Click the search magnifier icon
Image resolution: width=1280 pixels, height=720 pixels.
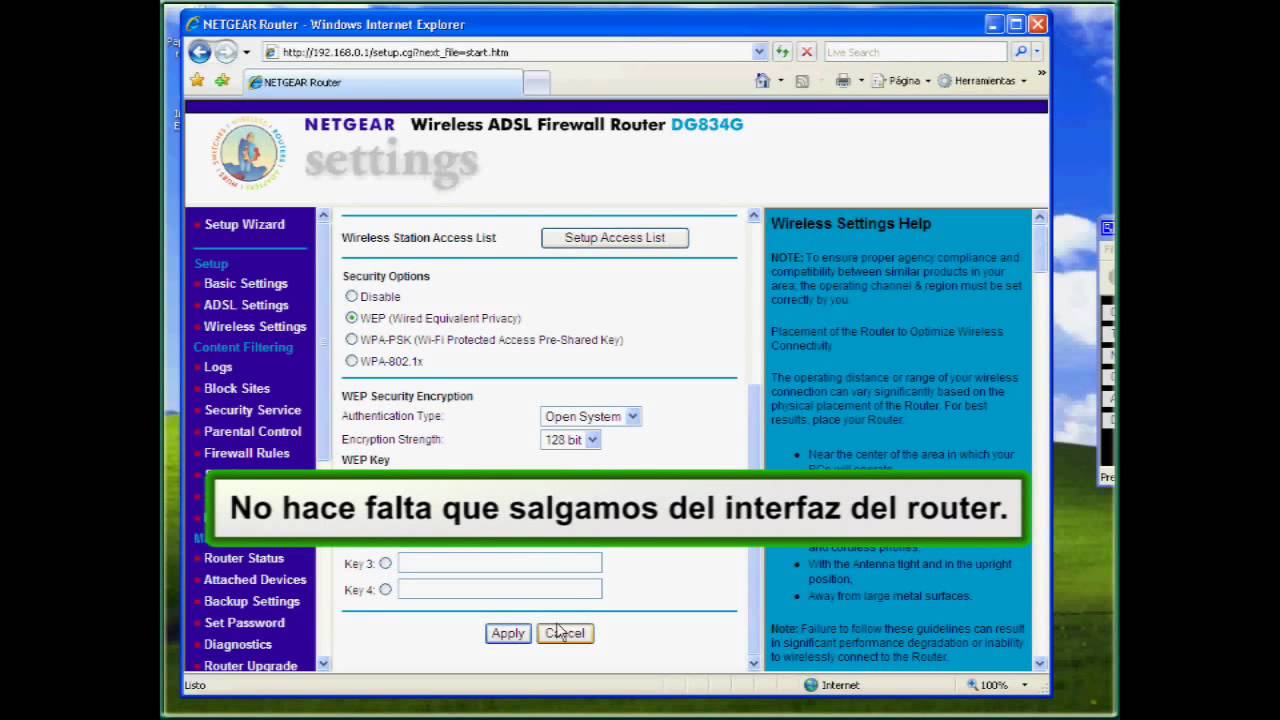1020,52
